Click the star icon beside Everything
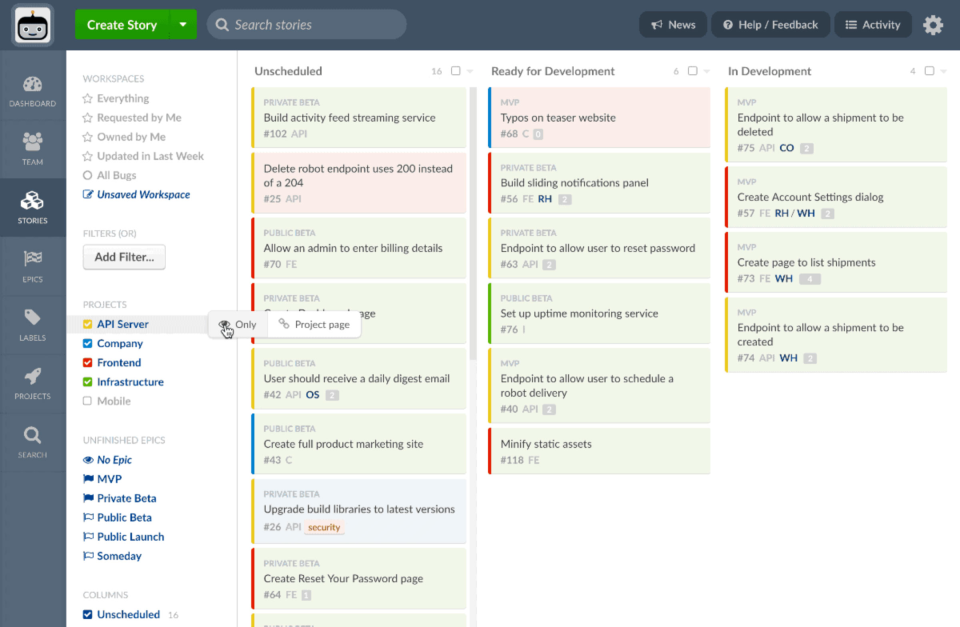 [88, 99]
